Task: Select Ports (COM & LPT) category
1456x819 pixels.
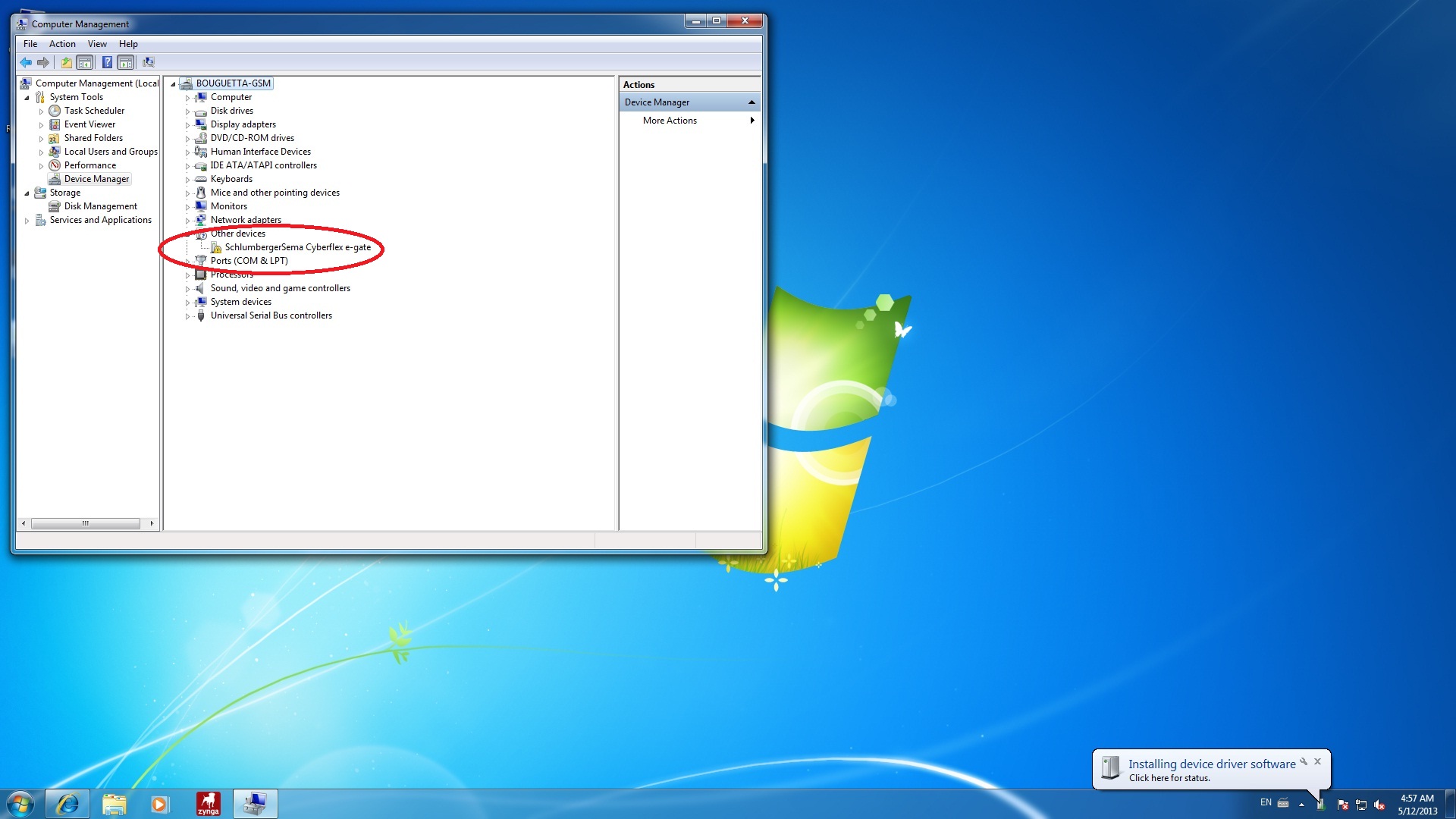Action: 249,261
